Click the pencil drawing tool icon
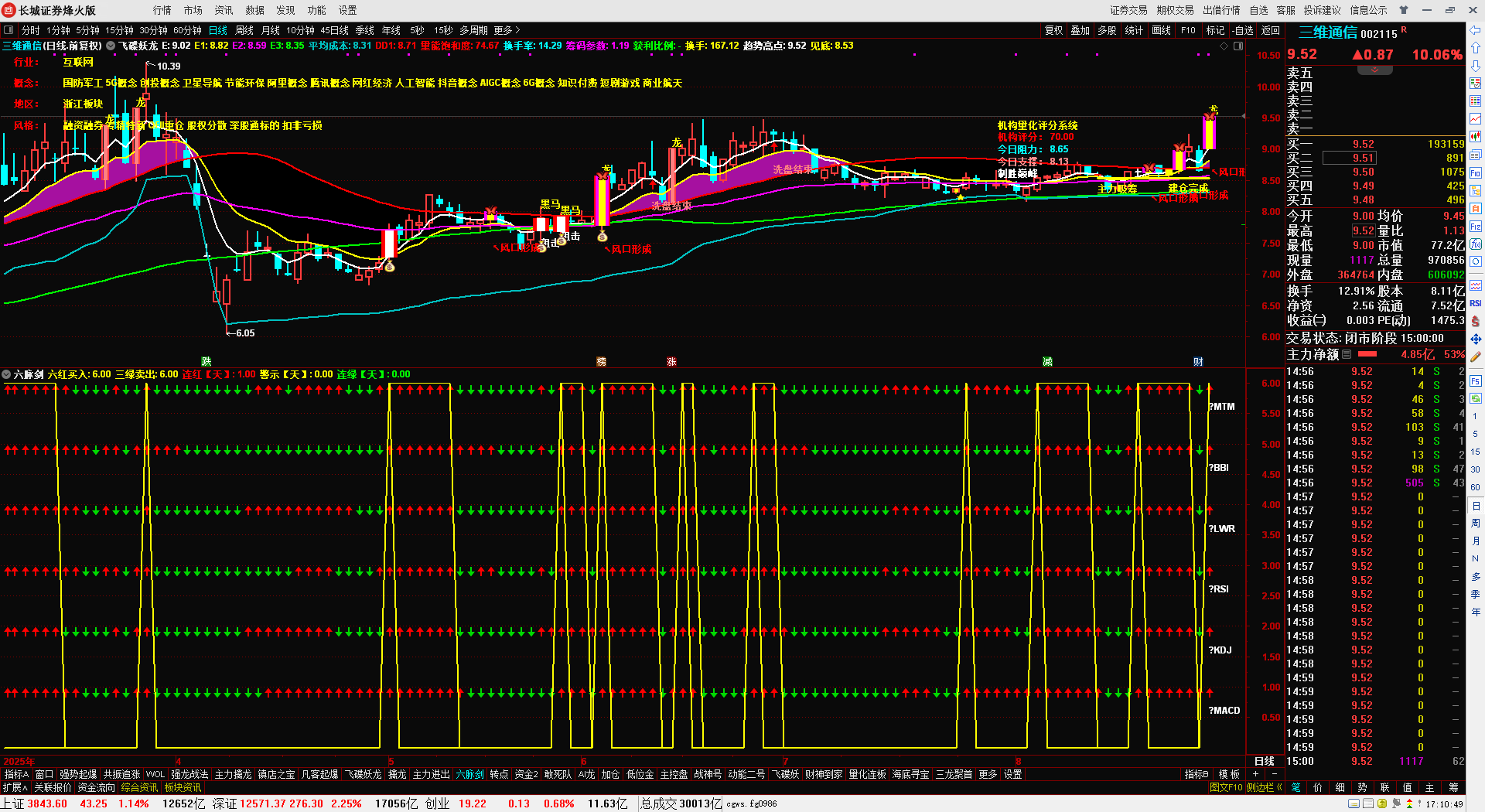The image size is (1485, 812). 1476,357
